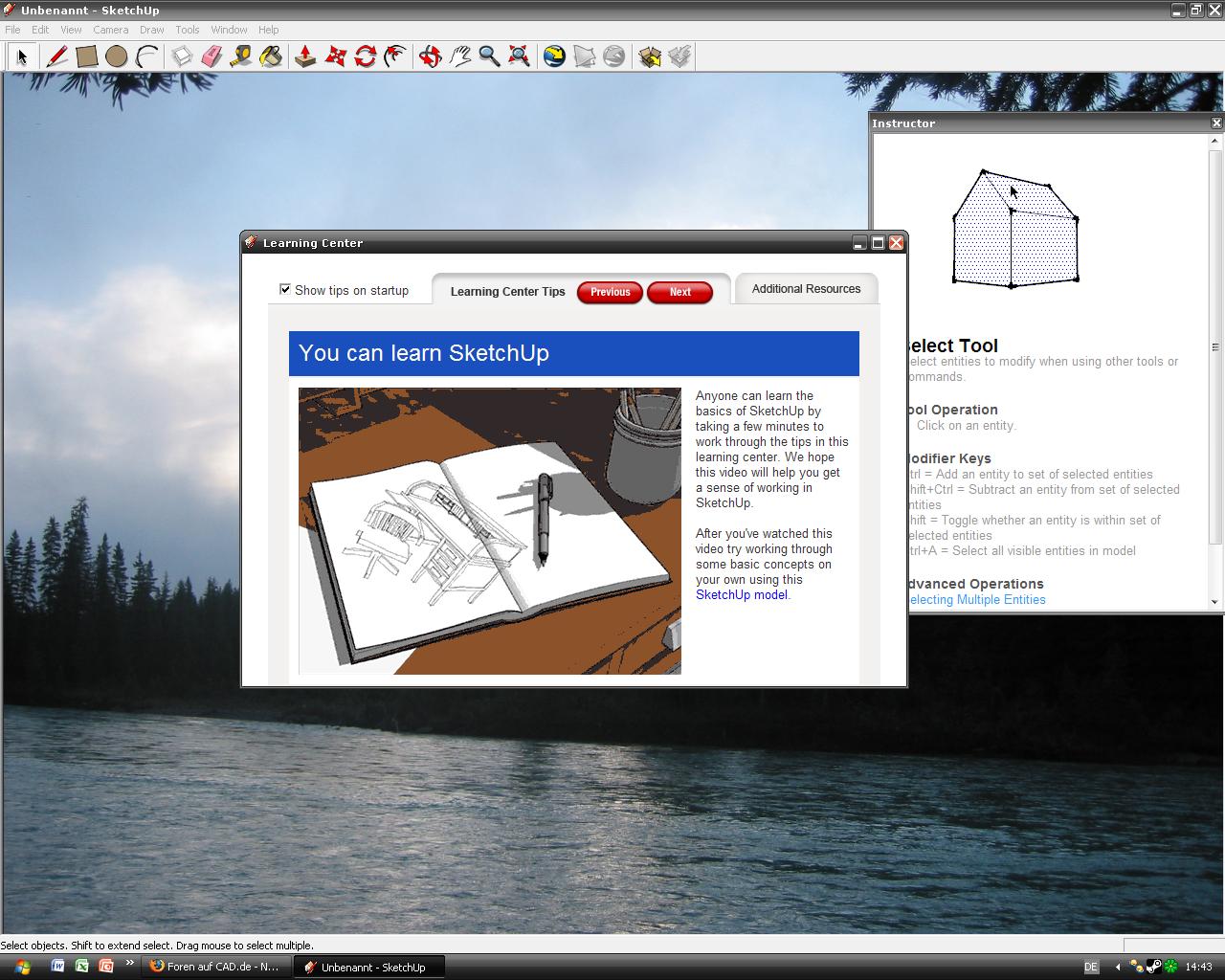The width and height of the screenshot is (1225, 980).
Task: Click Unbenannt - SketchUp taskbar button
Action: (368, 967)
